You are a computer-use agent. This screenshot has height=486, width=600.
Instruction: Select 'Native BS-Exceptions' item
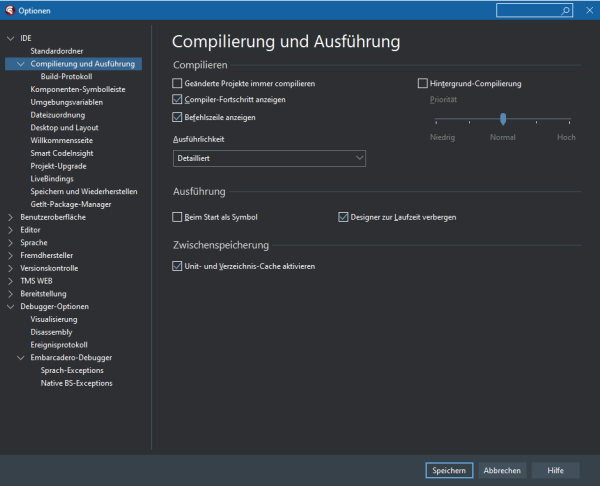[x=77, y=383]
